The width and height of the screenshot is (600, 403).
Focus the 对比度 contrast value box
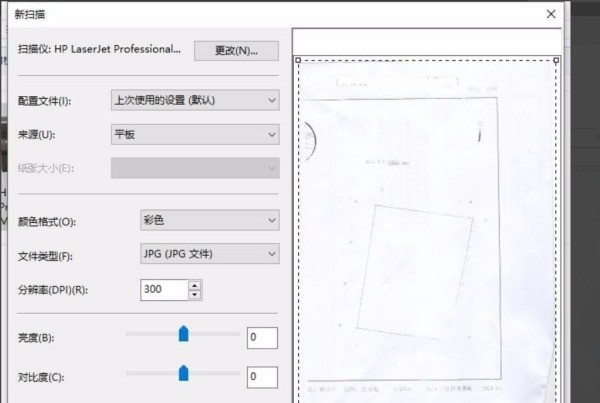tap(261, 377)
